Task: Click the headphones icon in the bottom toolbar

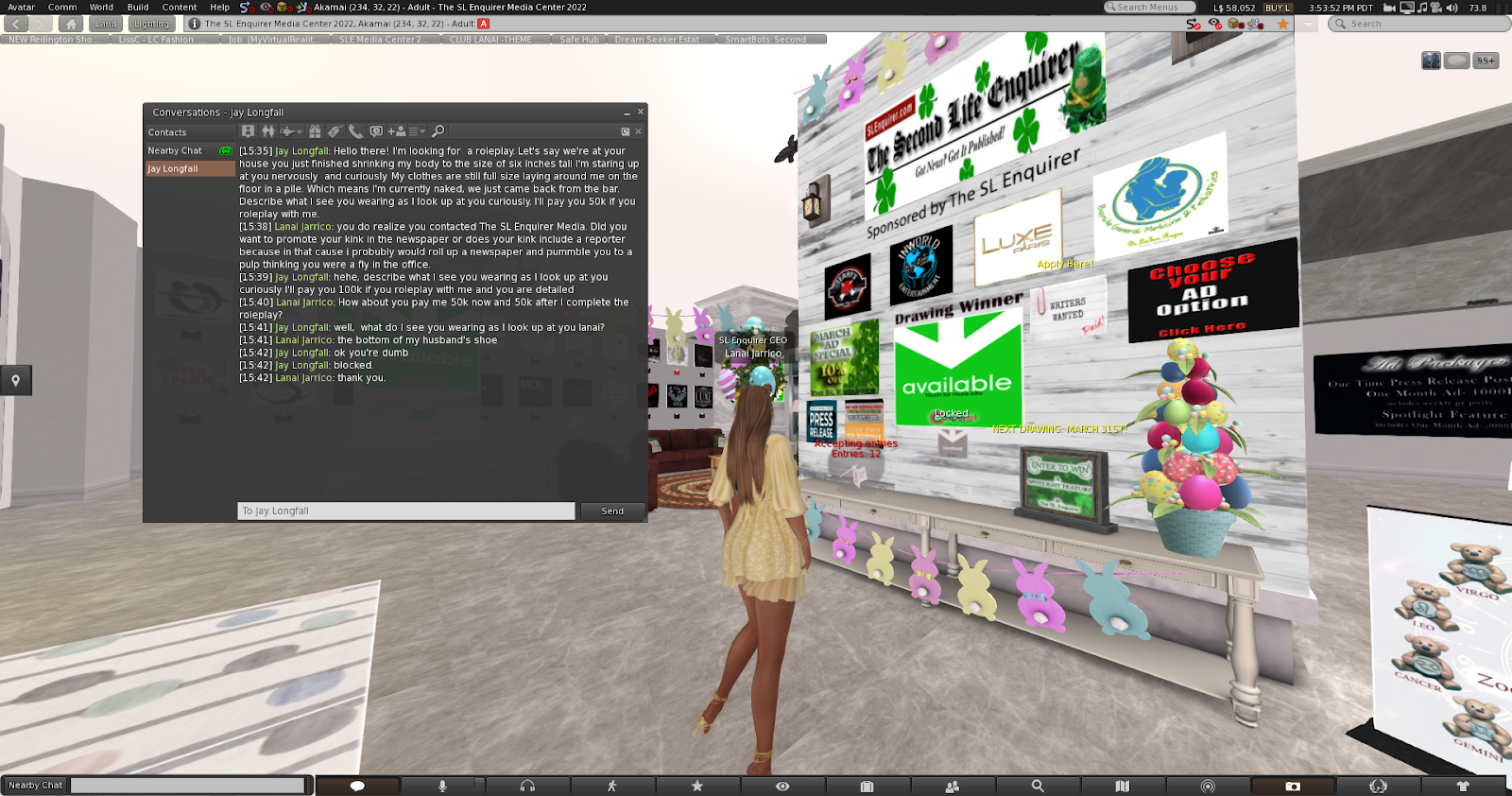Action: point(527,786)
